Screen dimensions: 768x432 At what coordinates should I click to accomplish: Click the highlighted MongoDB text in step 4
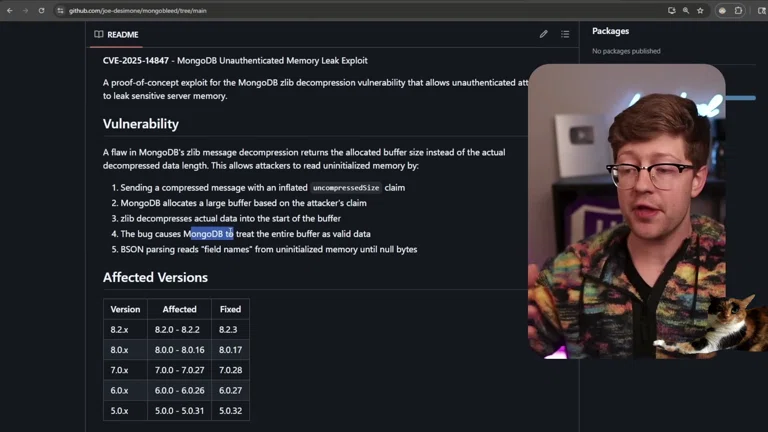pyautogui.click(x=208, y=234)
